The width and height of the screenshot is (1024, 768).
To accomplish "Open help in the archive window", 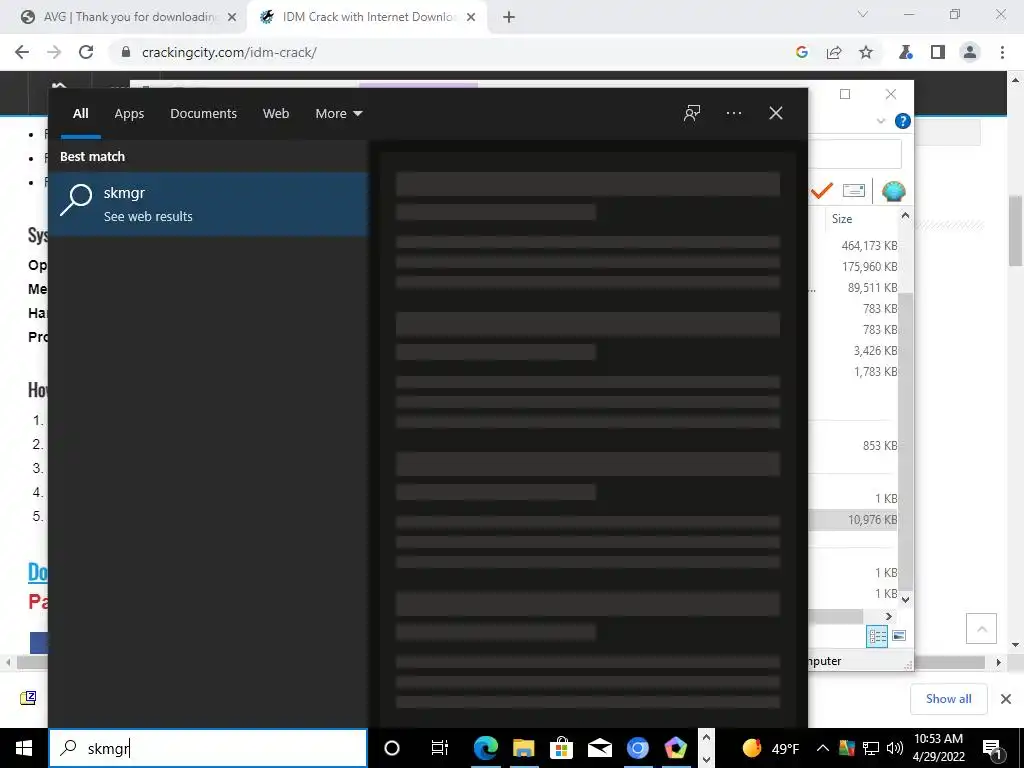I will click(903, 121).
